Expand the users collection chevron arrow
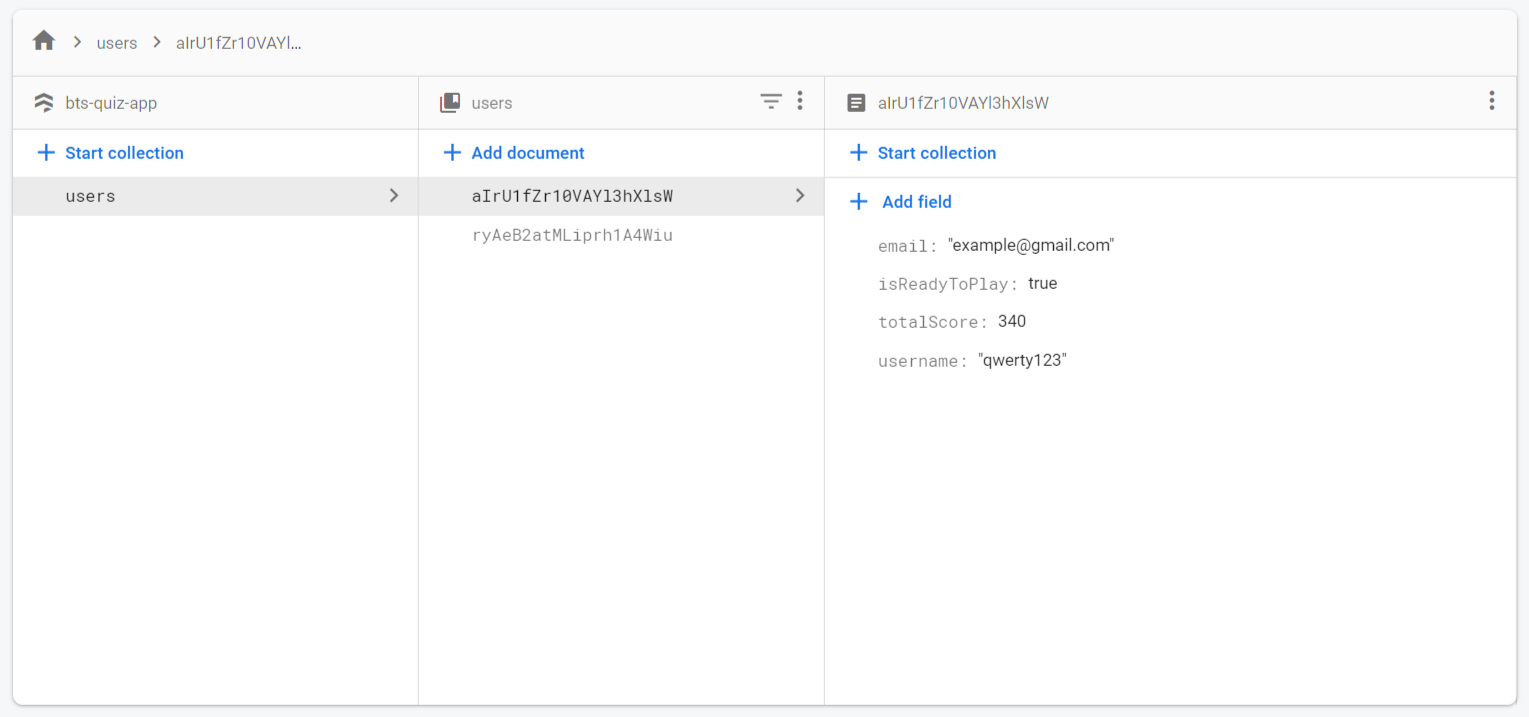Screen dimensions: 1529x717 point(394,196)
